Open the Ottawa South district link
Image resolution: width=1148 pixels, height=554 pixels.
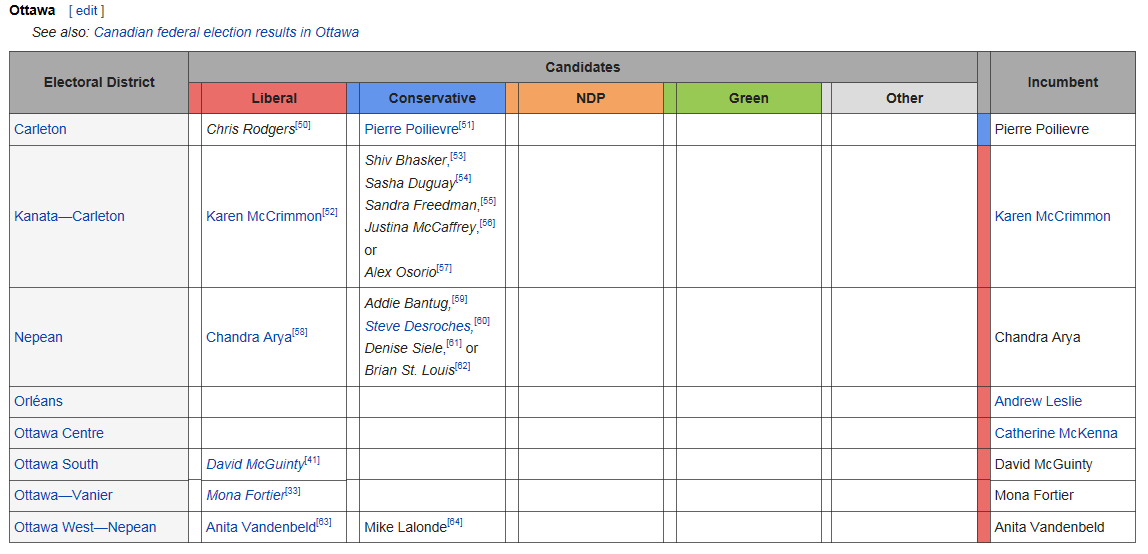pyautogui.click(x=56, y=464)
